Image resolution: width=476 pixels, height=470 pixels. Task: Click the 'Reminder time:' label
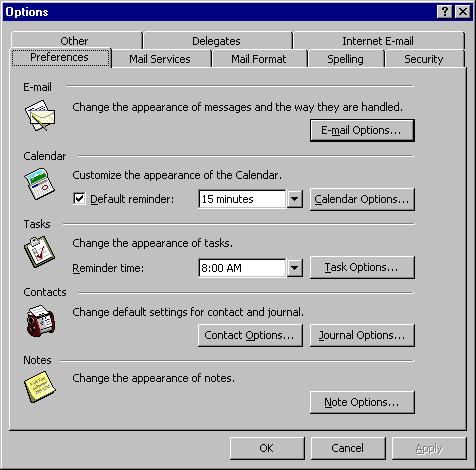108,268
